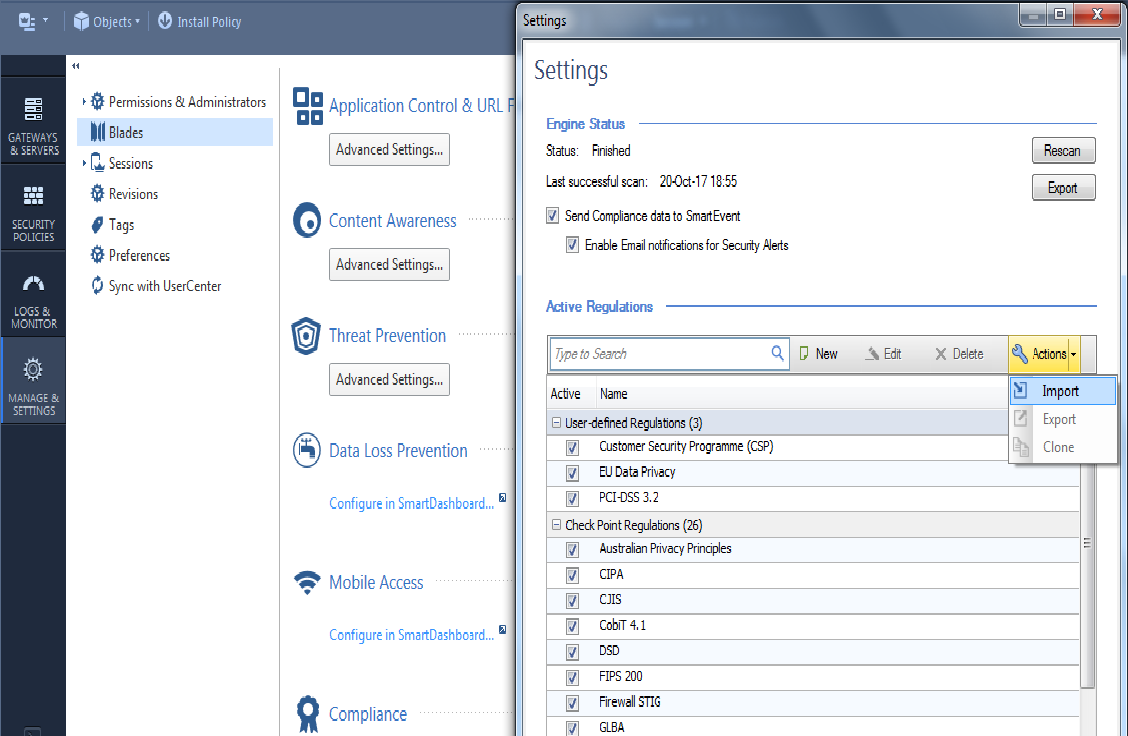Click the Rescan button
The height and width of the screenshot is (736, 1128).
point(1063,150)
